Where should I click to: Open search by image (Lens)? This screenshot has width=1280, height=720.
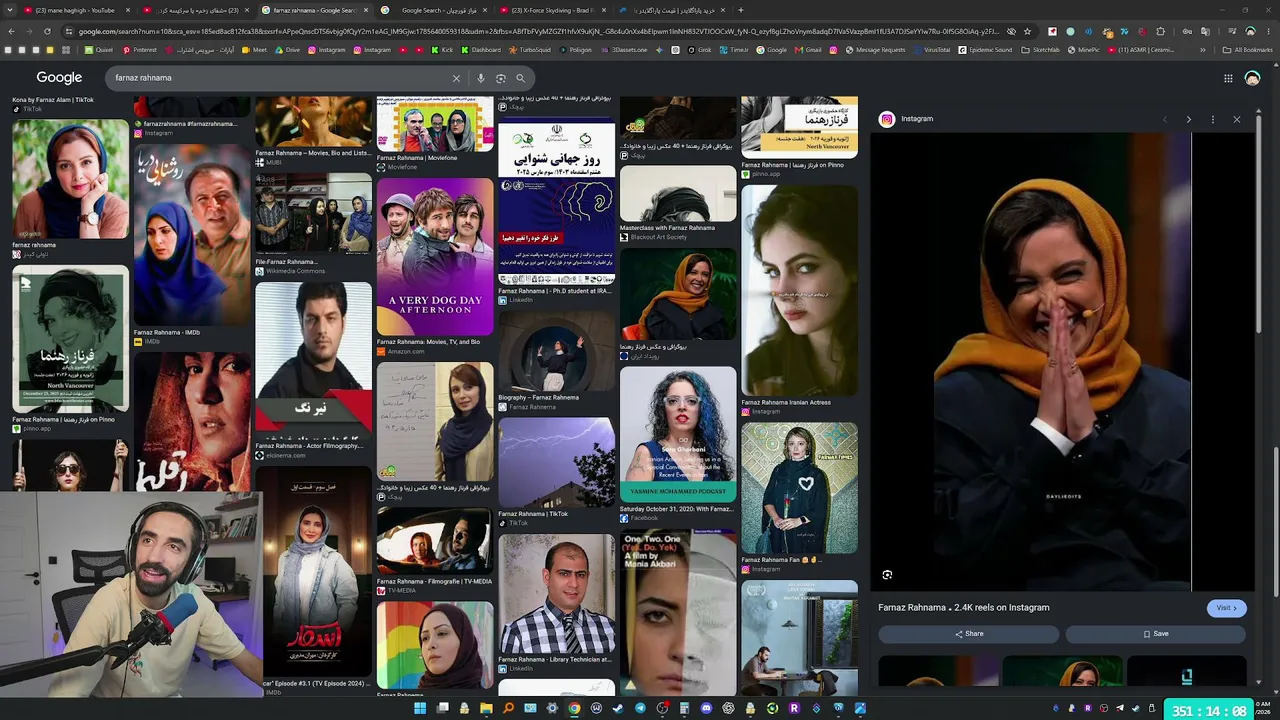click(x=501, y=78)
